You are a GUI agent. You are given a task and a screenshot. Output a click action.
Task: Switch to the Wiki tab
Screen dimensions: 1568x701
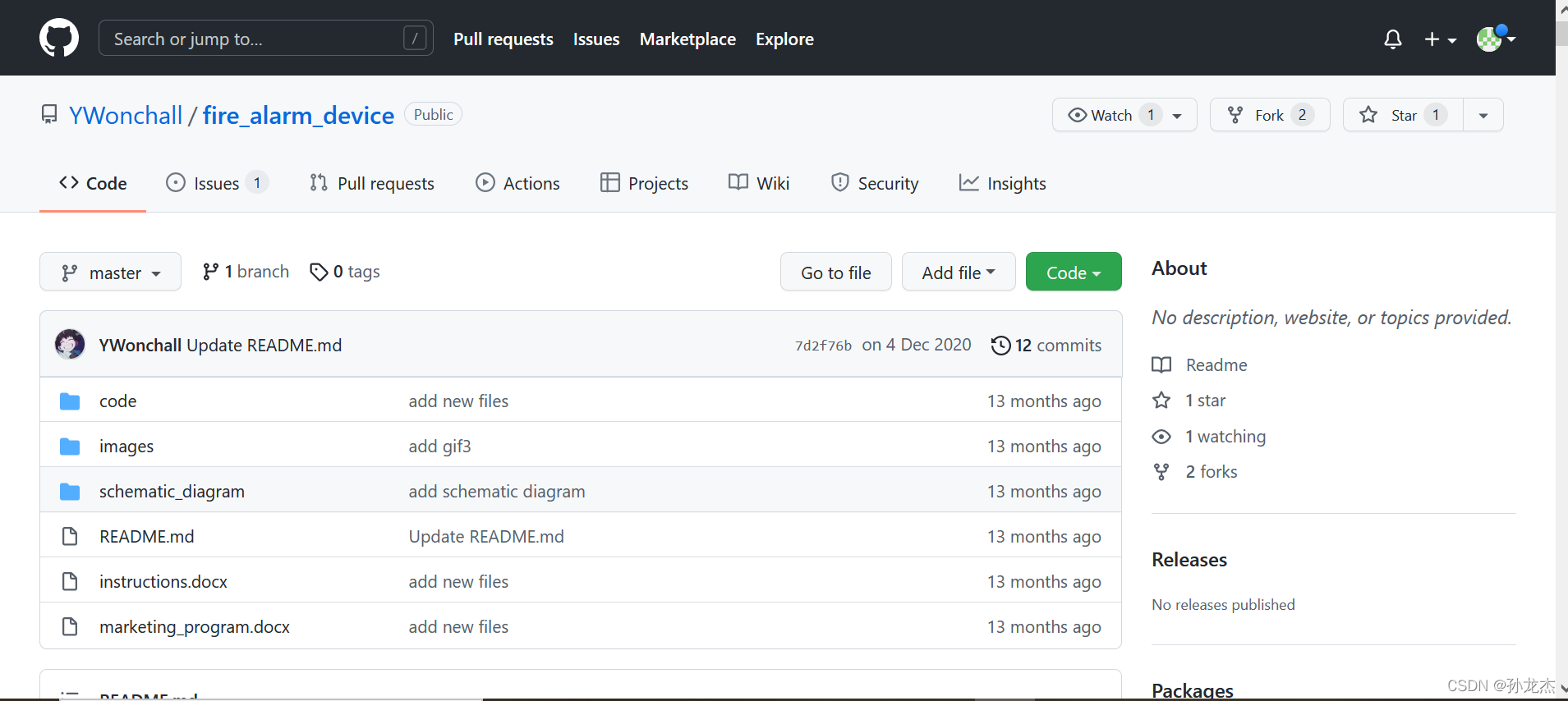pos(759,183)
